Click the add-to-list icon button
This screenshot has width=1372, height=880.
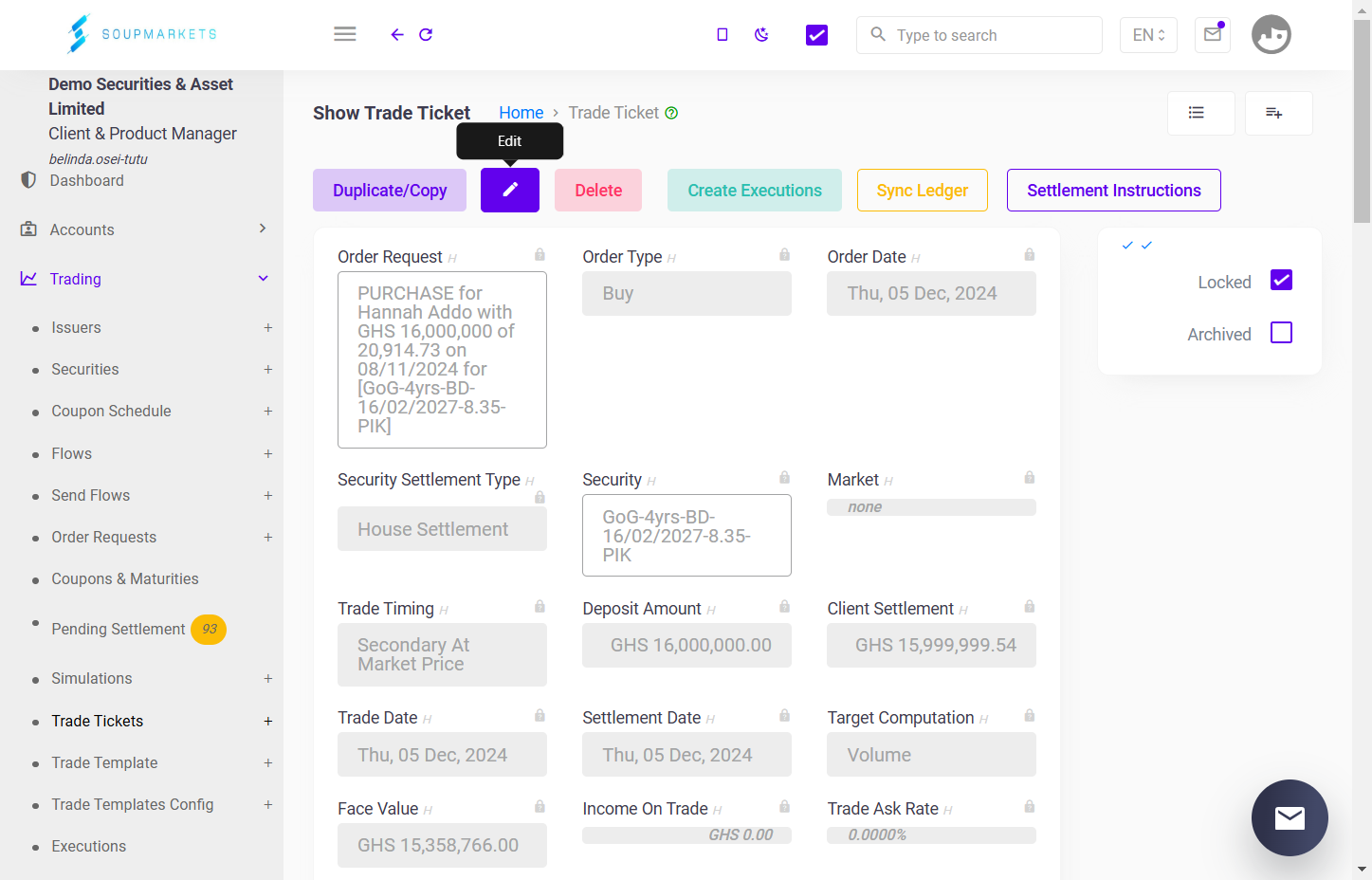tap(1279, 113)
